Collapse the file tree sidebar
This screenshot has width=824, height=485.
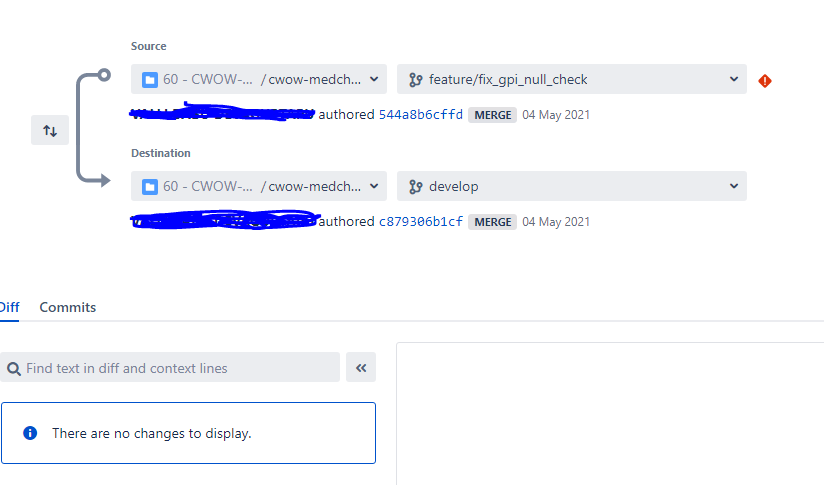(361, 367)
